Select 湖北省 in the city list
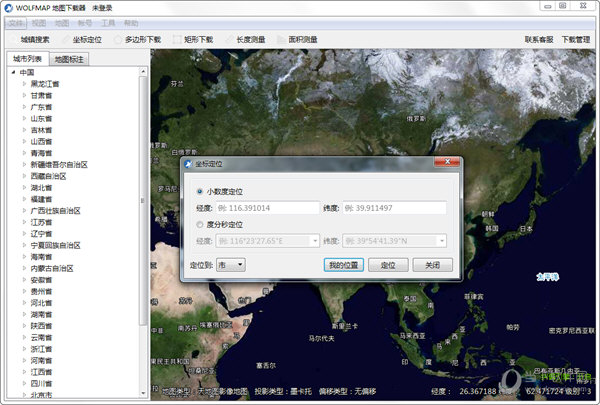The width and height of the screenshot is (600, 405). (41, 188)
